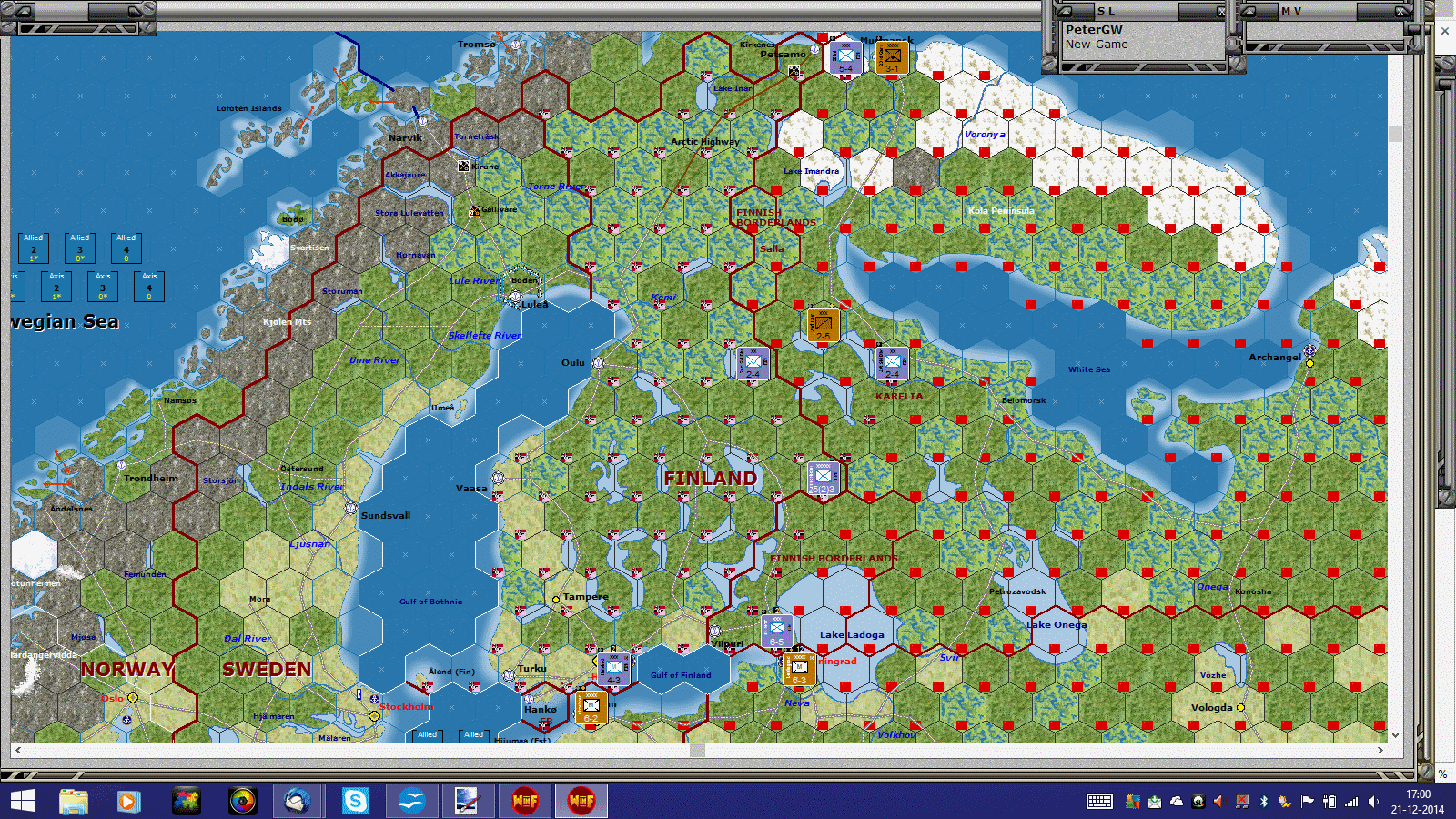Viewport: 1456px width, 819px height.
Task: Click the Narvik port symbol
Action: coord(421,119)
